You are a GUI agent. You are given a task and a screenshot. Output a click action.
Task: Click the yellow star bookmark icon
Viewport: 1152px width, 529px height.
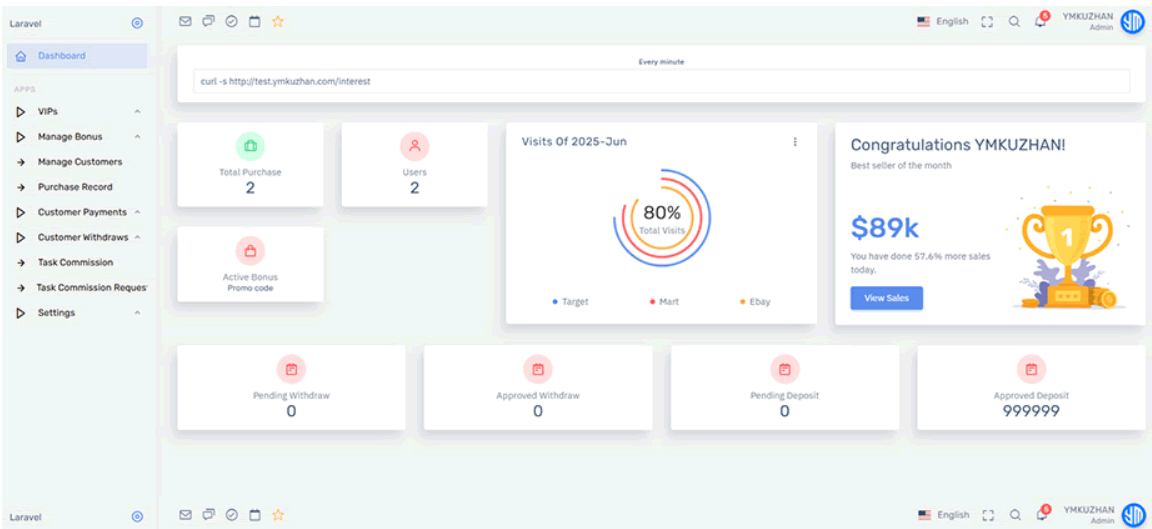[278, 21]
